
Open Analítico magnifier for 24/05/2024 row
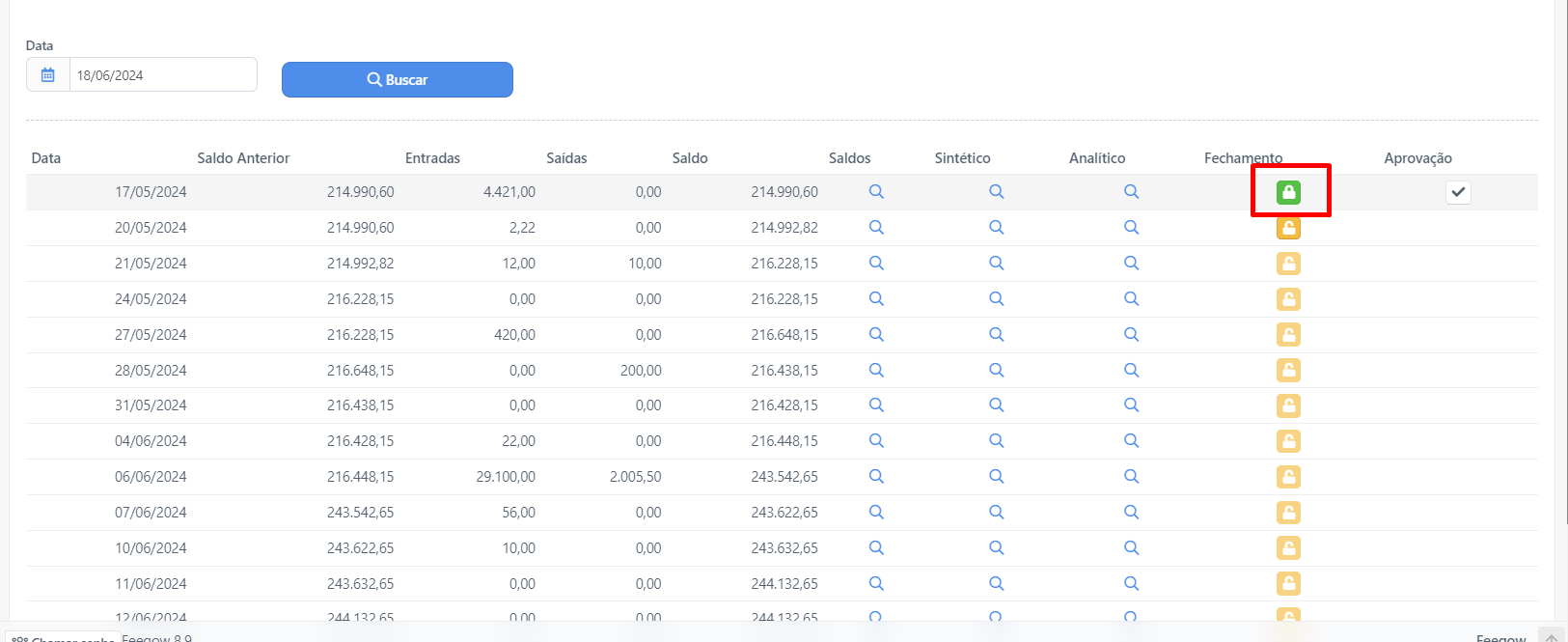point(1131,298)
